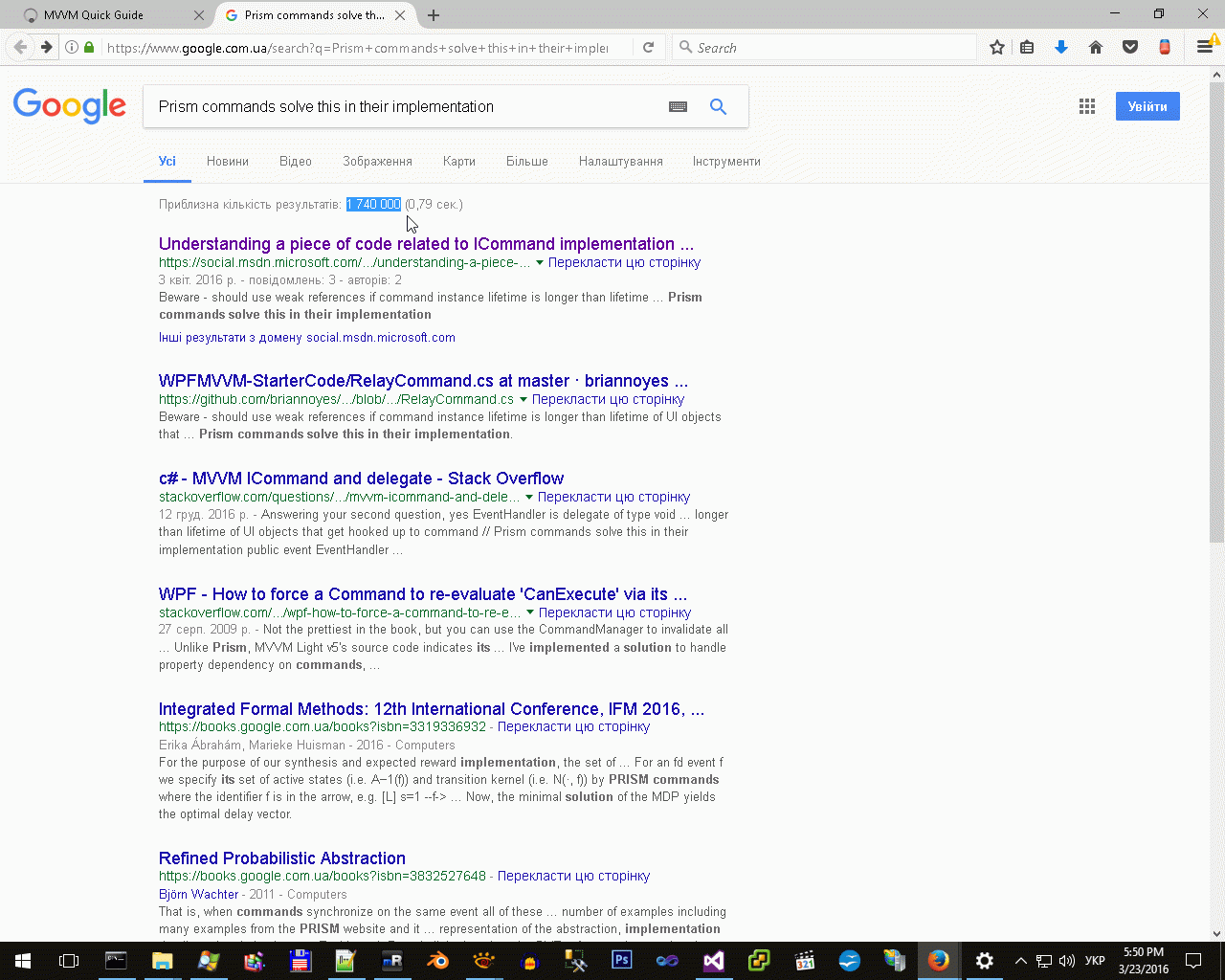Open the Карти results tab
Viewport: 1225px width, 980px height.
click(459, 162)
